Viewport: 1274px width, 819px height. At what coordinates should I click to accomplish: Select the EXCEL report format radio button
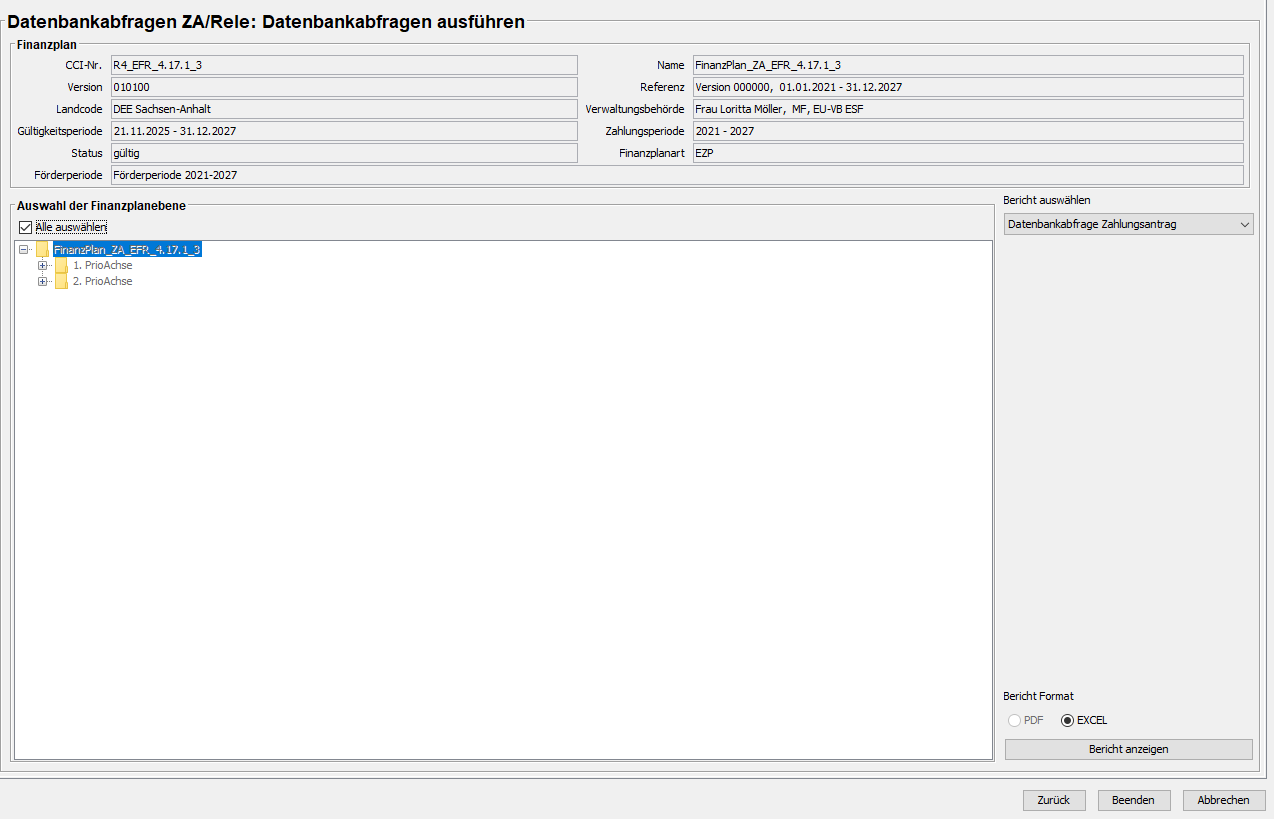point(1067,720)
